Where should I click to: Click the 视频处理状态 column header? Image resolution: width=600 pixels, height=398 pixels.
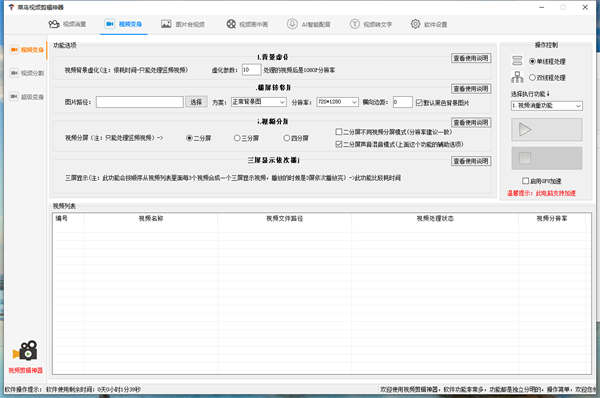435,218
